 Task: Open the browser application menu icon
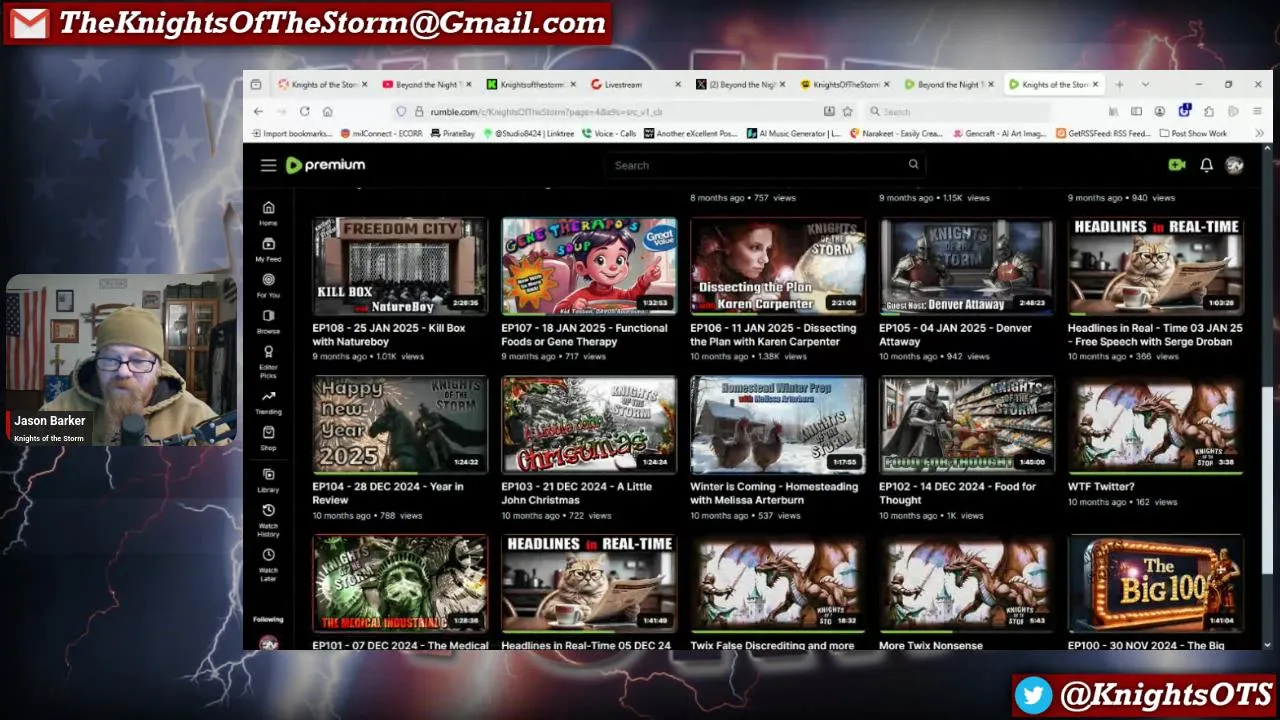[1257, 111]
